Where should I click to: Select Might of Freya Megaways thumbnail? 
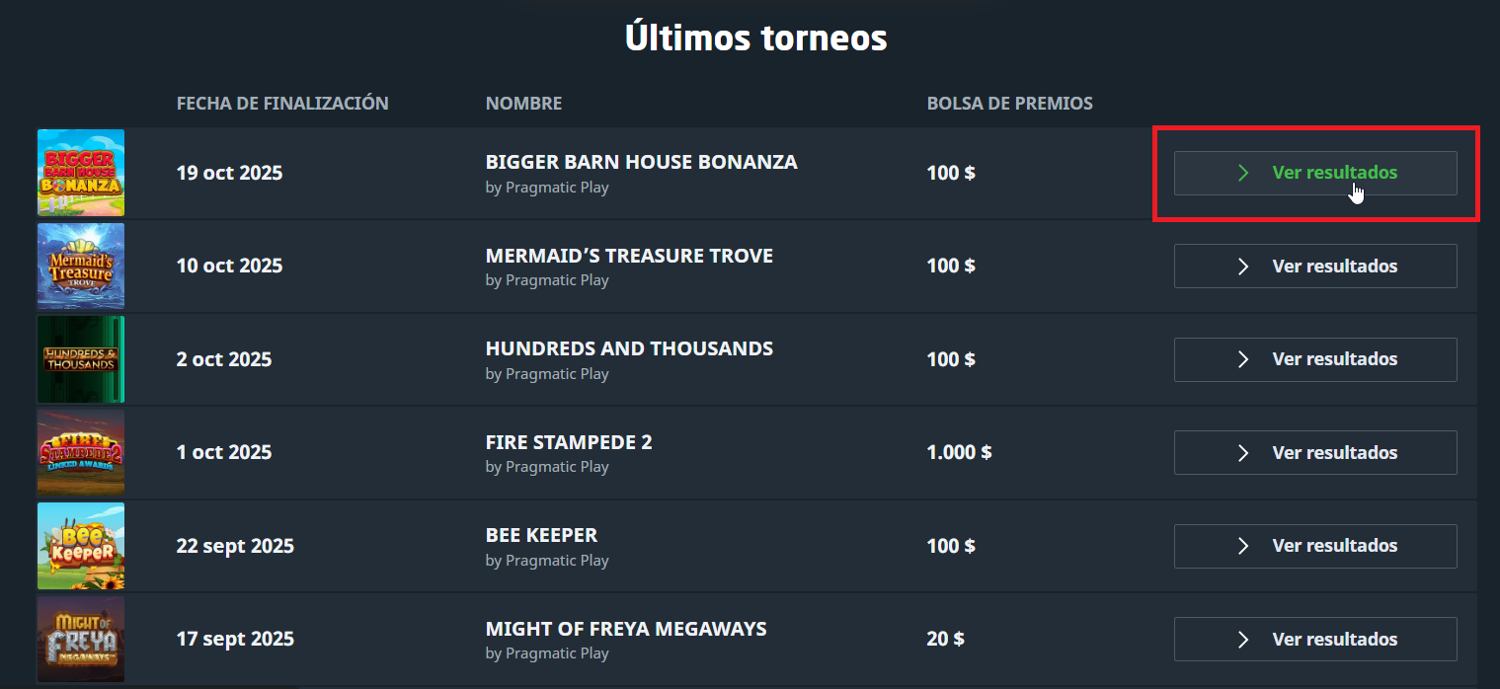coord(81,638)
